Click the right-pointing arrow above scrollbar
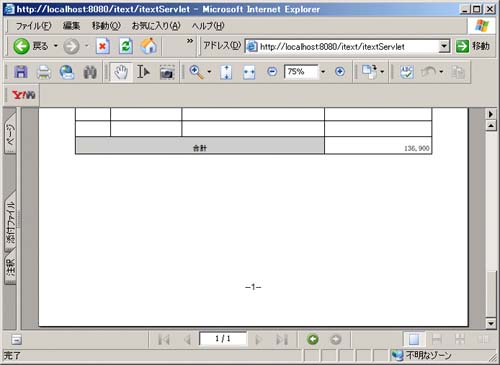 (491, 114)
